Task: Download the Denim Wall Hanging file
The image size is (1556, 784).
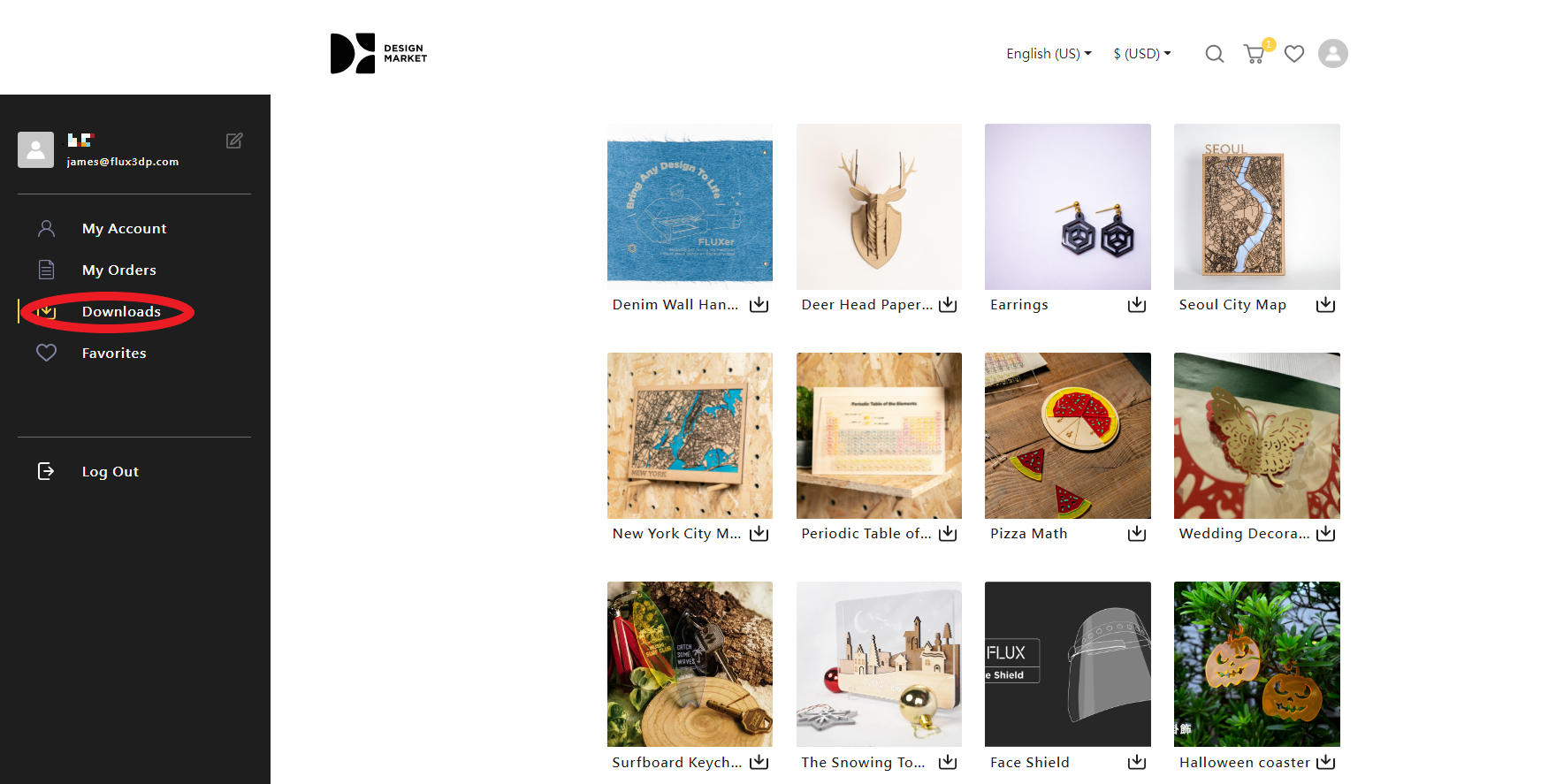Action: 759,305
